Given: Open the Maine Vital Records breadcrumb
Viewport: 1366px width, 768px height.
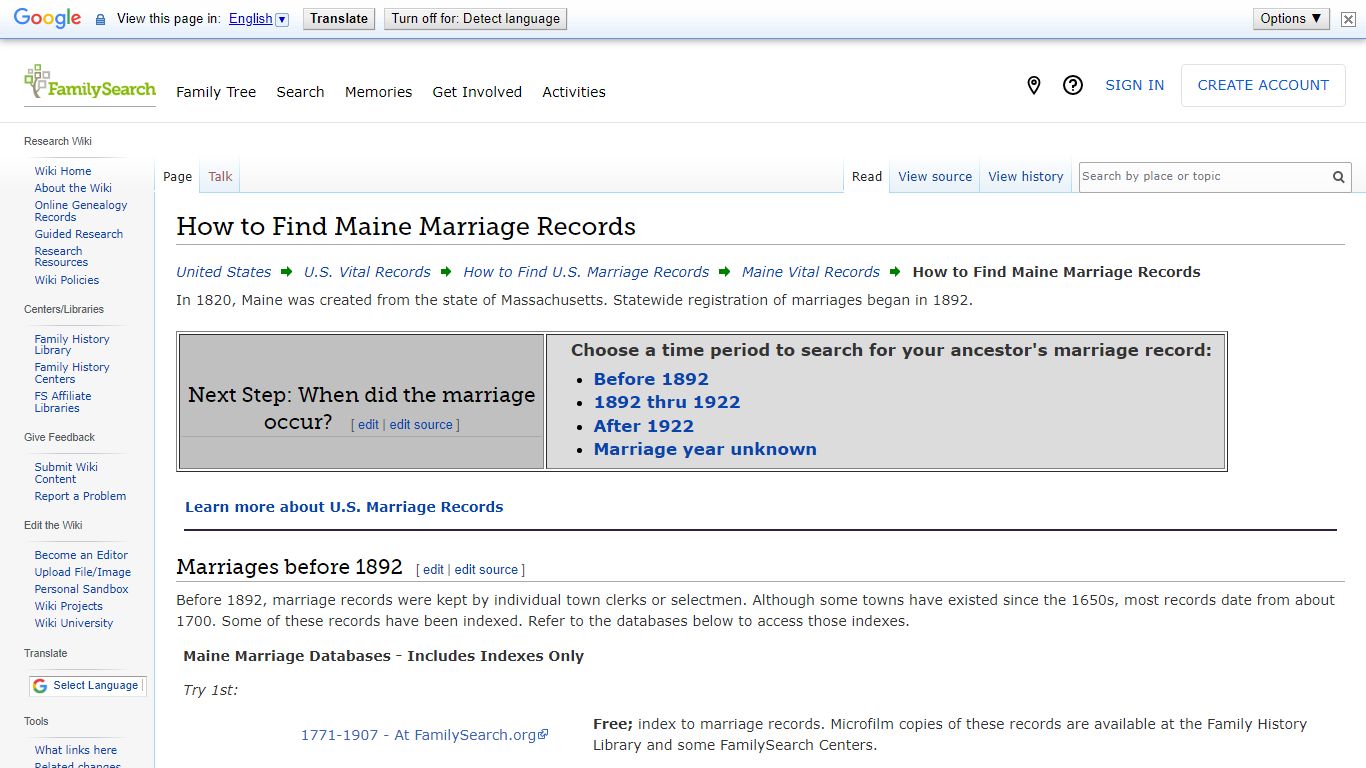Looking at the screenshot, I should point(811,272).
